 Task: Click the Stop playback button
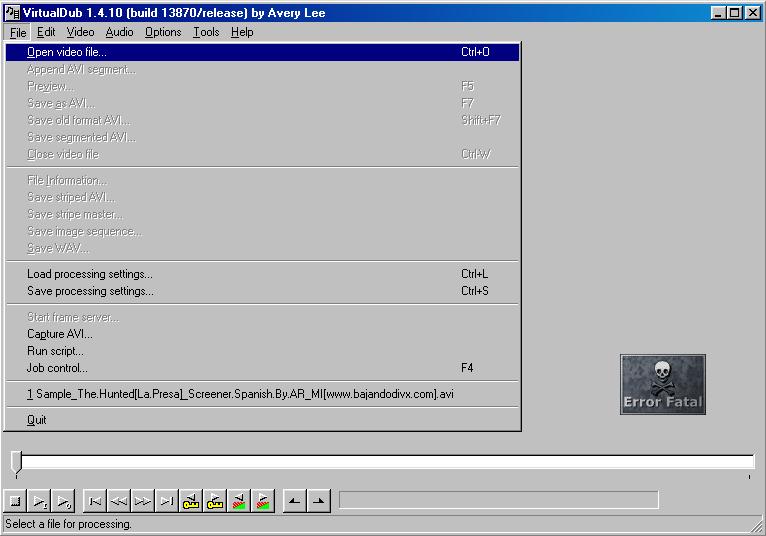pyautogui.click(x=15, y=501)
